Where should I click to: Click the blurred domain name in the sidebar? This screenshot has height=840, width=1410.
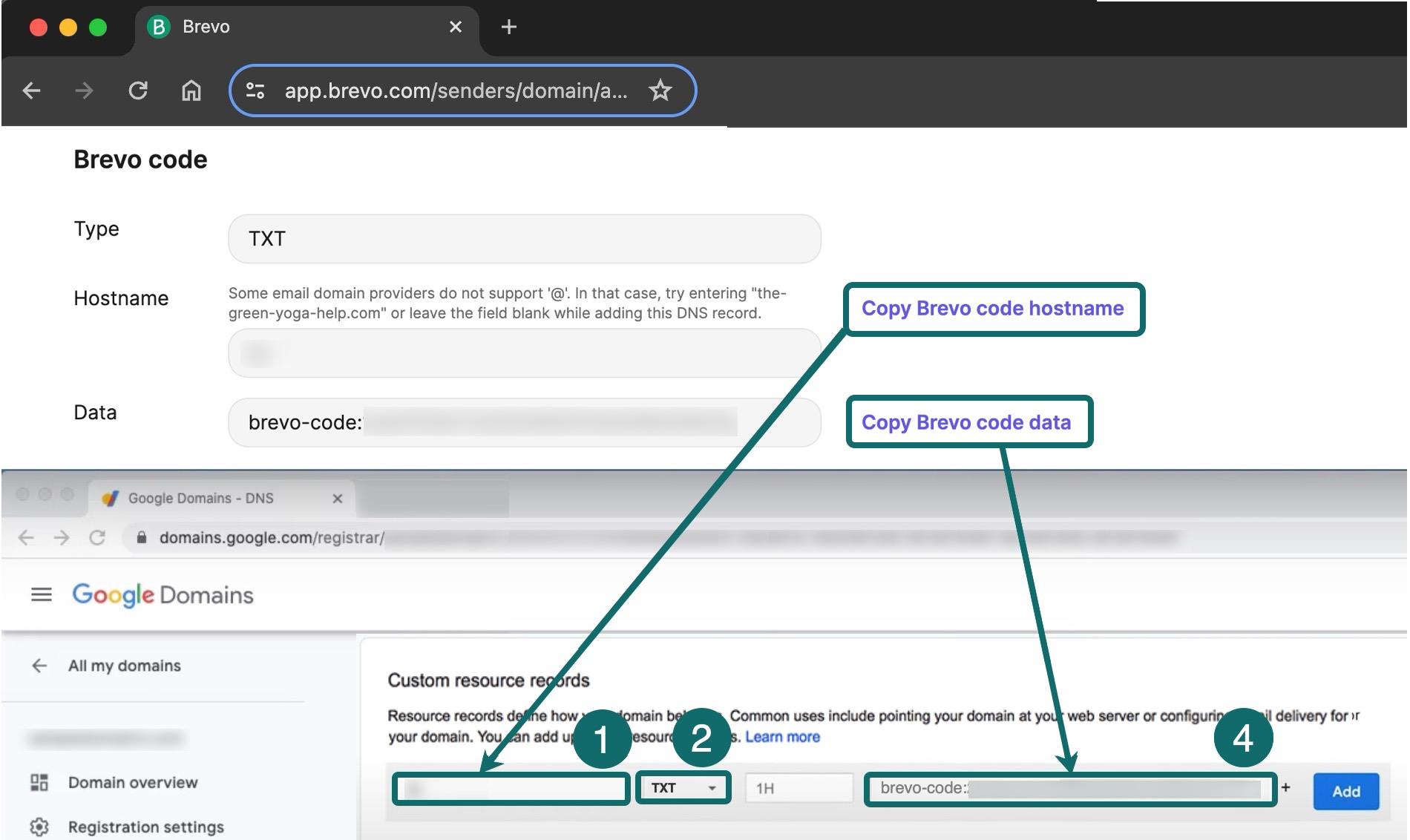pos(105,738)
